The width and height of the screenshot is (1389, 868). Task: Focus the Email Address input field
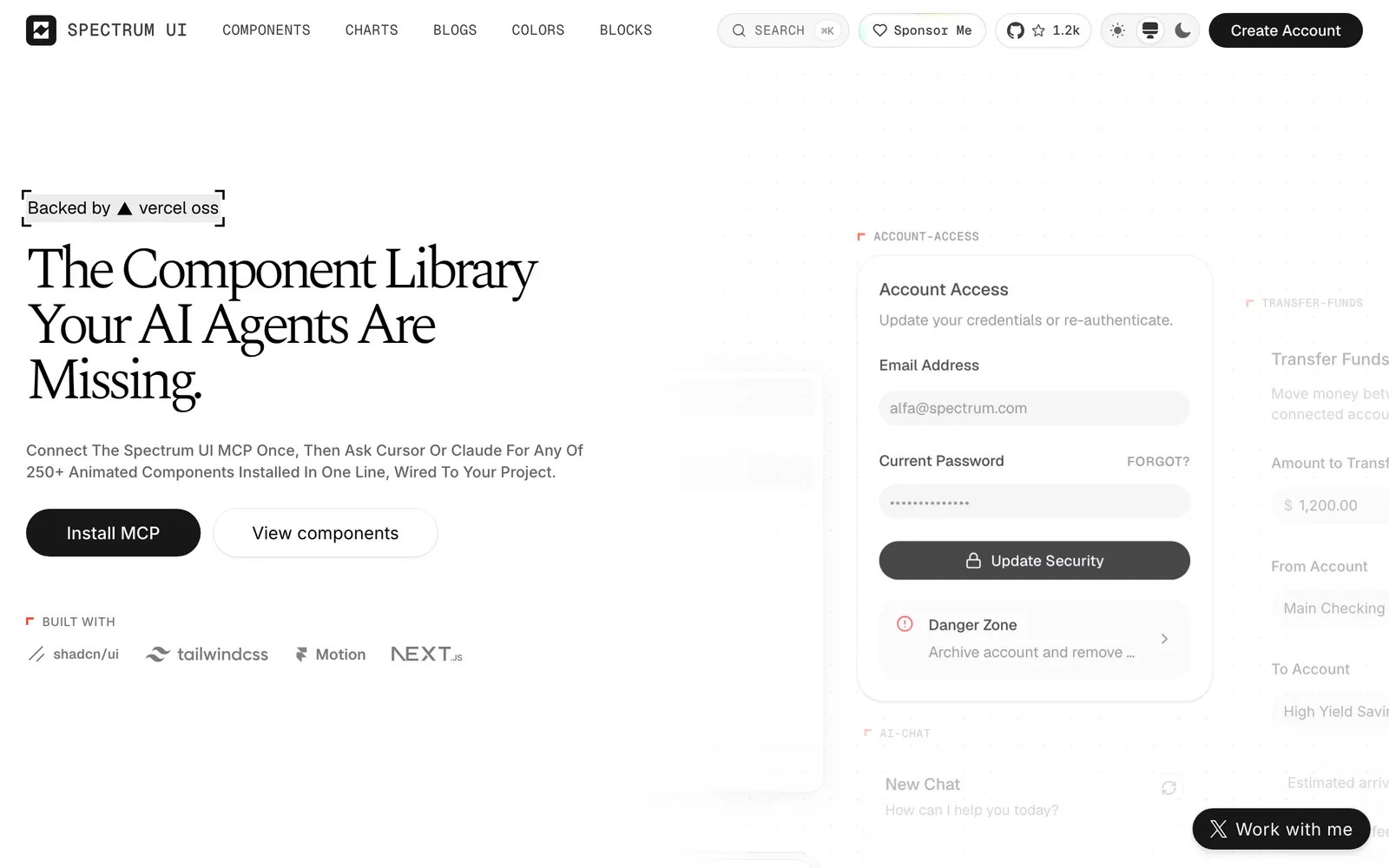(1034, 408)
